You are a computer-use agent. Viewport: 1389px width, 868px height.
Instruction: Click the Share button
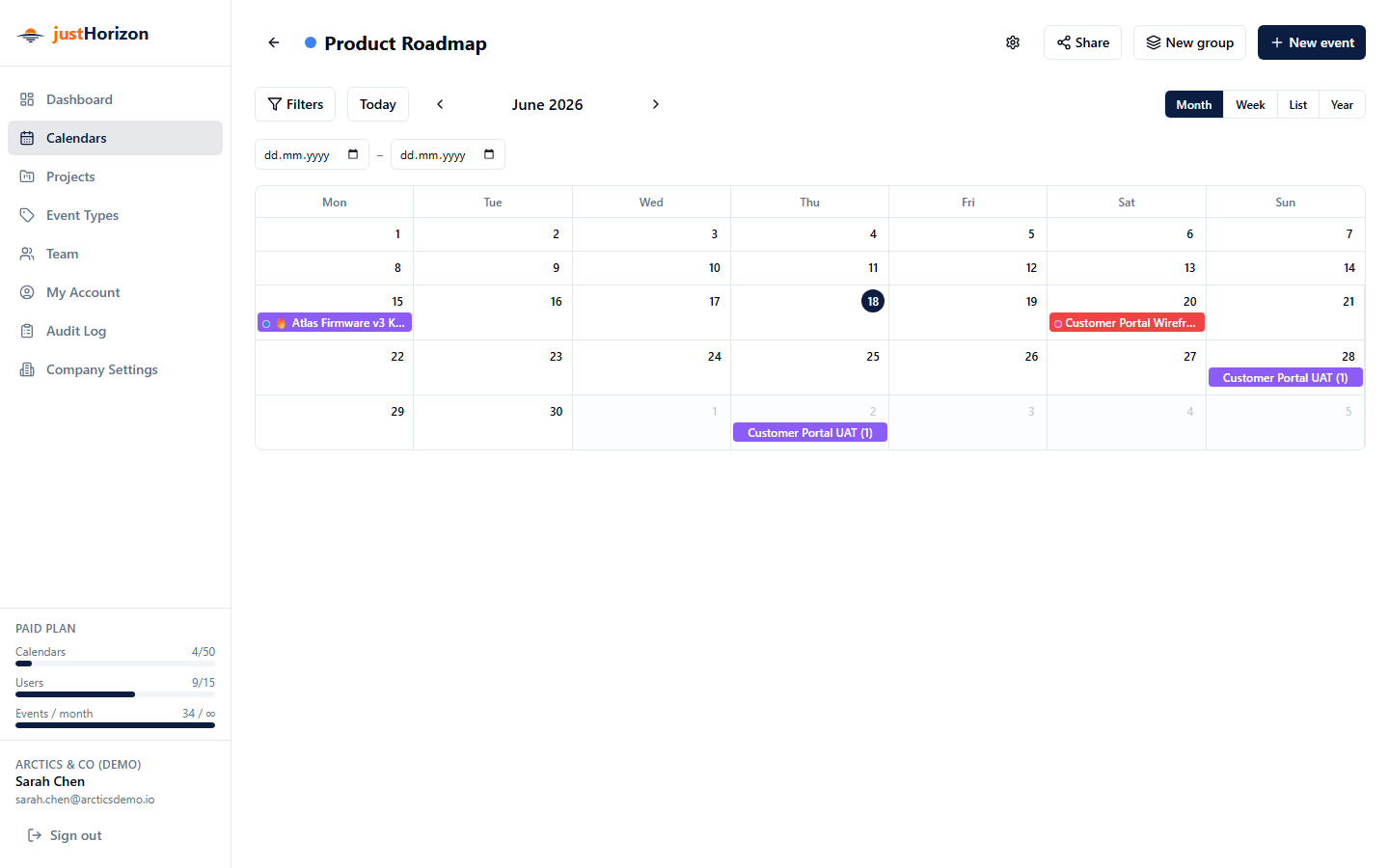[x=1082, y=42]
